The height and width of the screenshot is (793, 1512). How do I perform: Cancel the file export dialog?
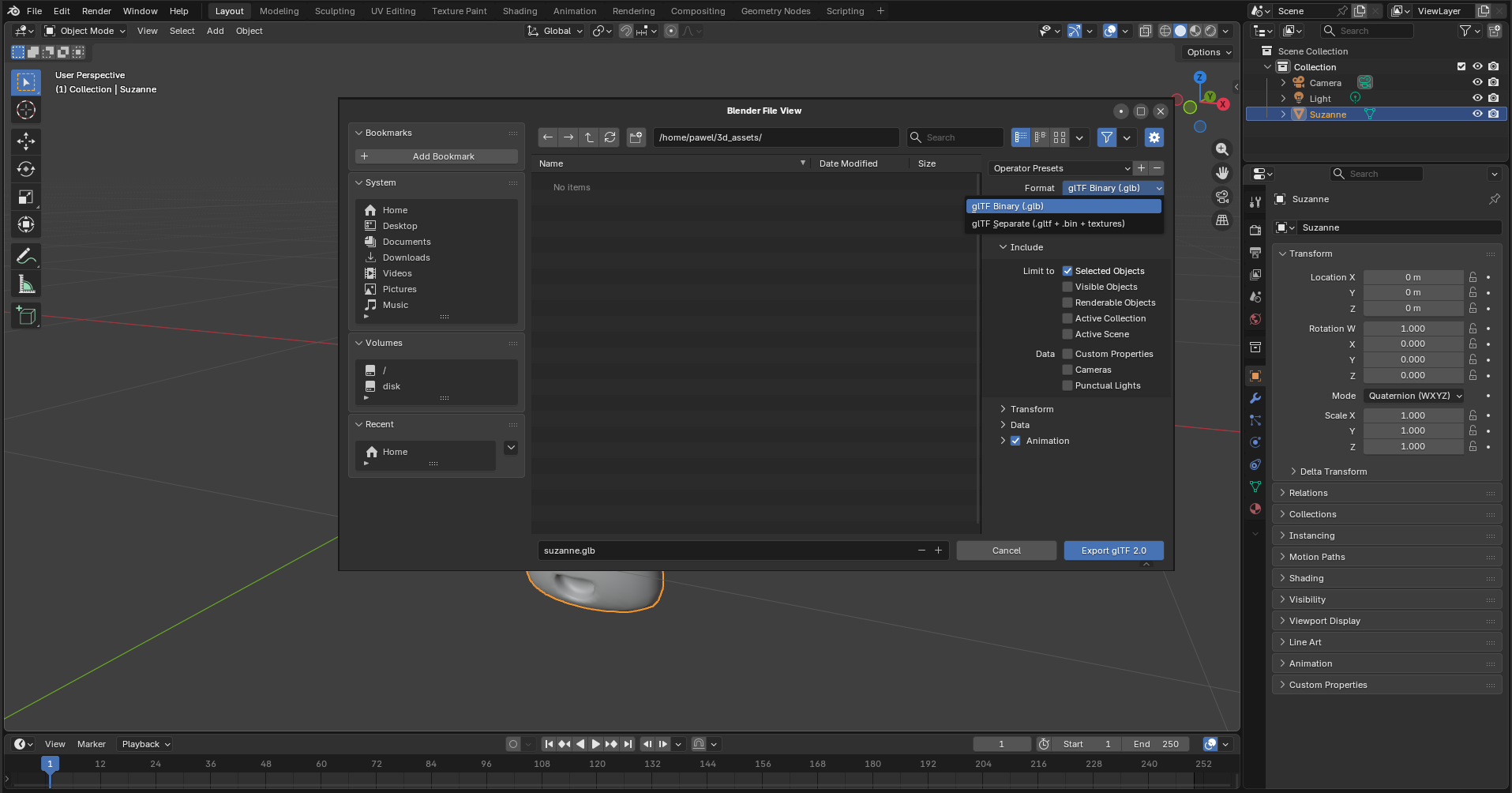[1006, 551]
